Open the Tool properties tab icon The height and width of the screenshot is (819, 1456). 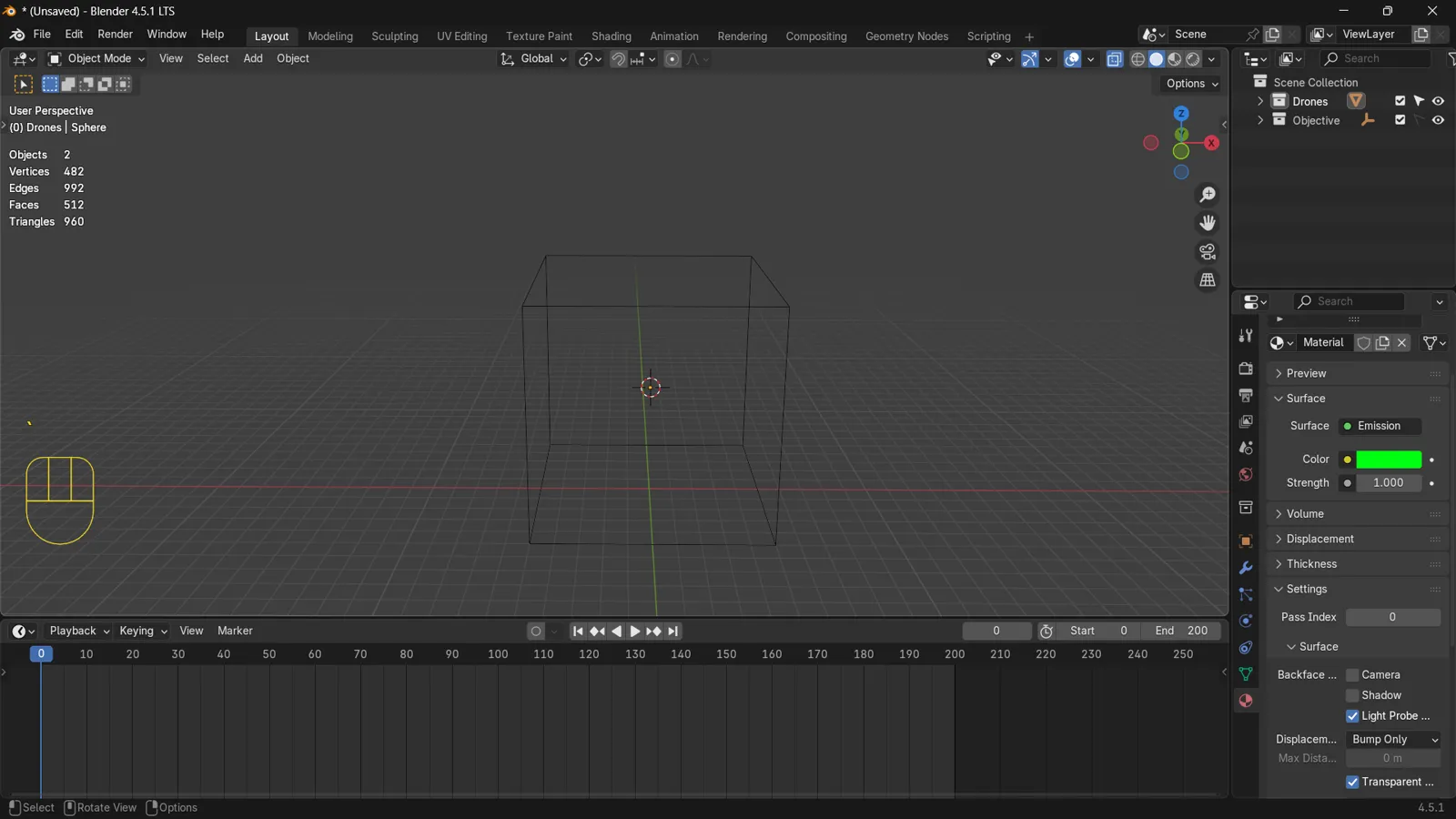(1246, 336)
